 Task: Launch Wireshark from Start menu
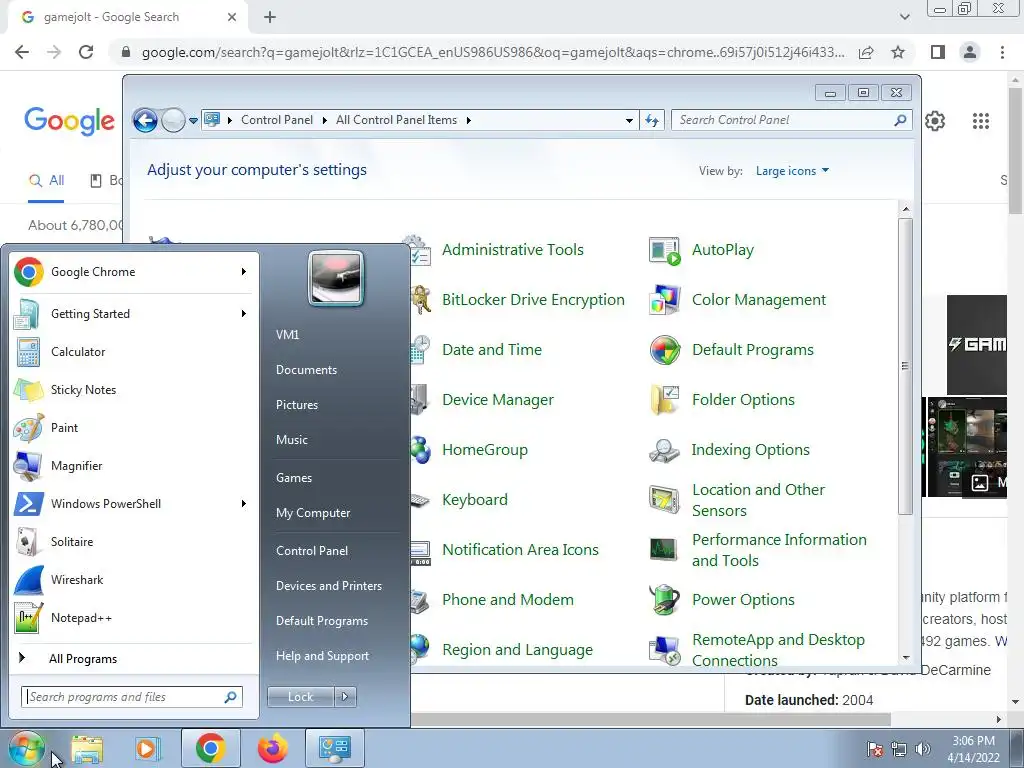(x=133, y=580)
